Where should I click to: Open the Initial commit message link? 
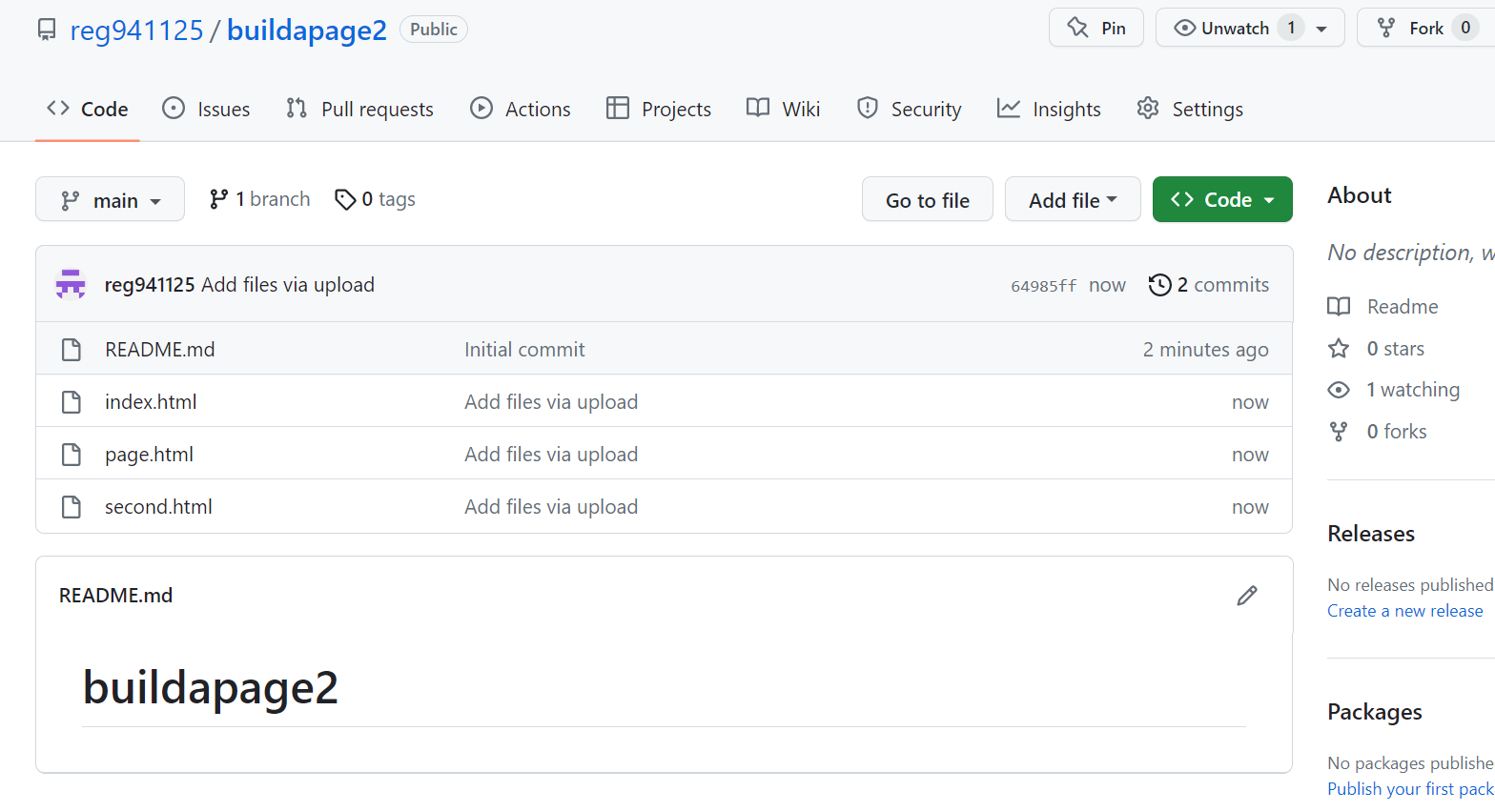coord(524,350)
